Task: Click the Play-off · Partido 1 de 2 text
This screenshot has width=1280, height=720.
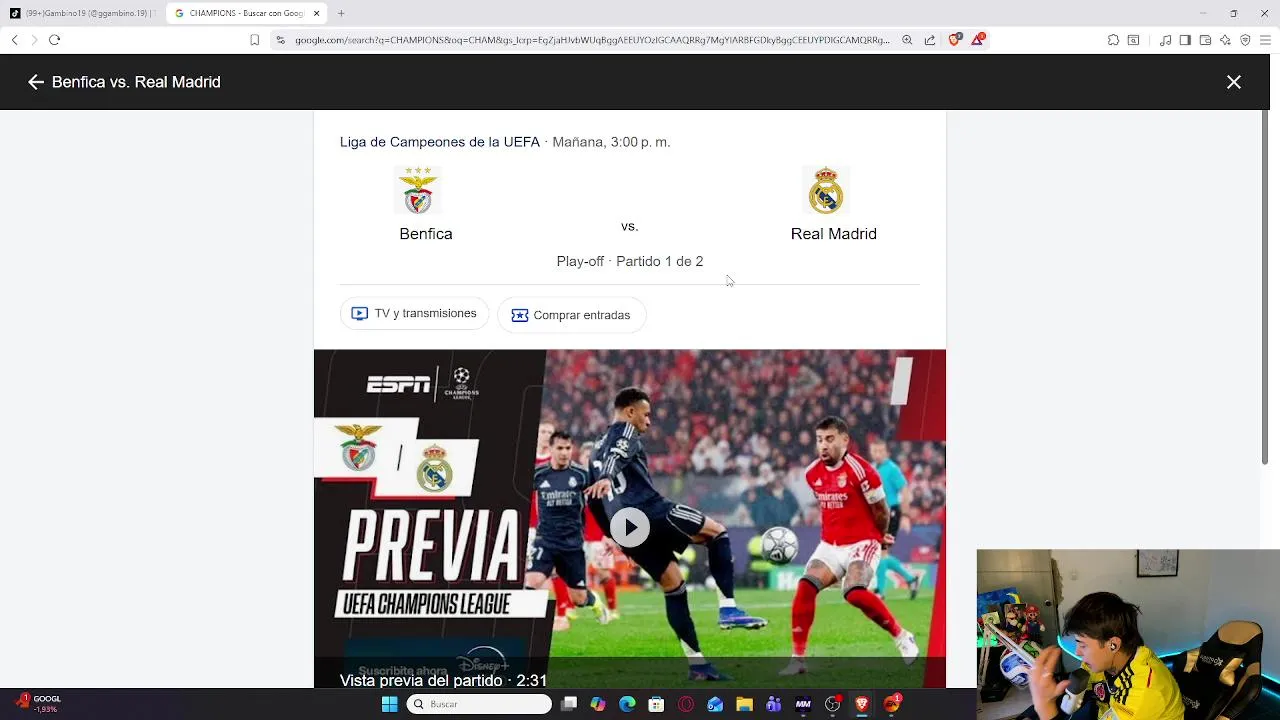Action: click(x=630, y=261)
